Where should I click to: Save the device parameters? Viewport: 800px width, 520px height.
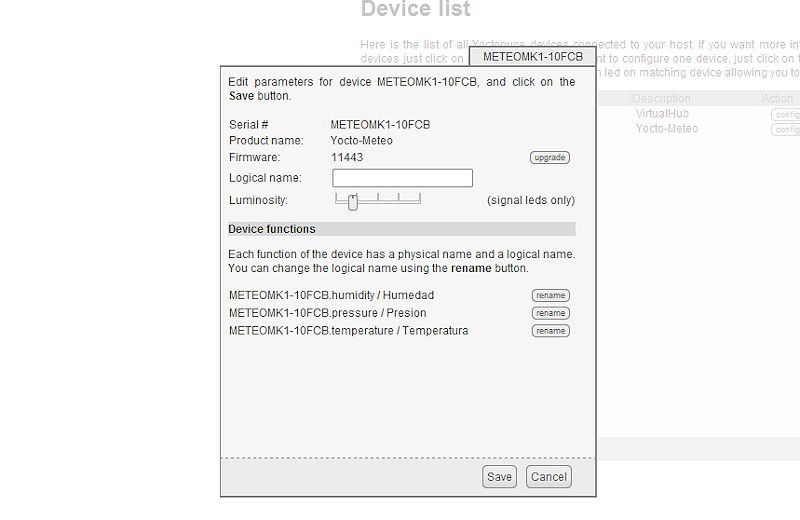(499, 477)
